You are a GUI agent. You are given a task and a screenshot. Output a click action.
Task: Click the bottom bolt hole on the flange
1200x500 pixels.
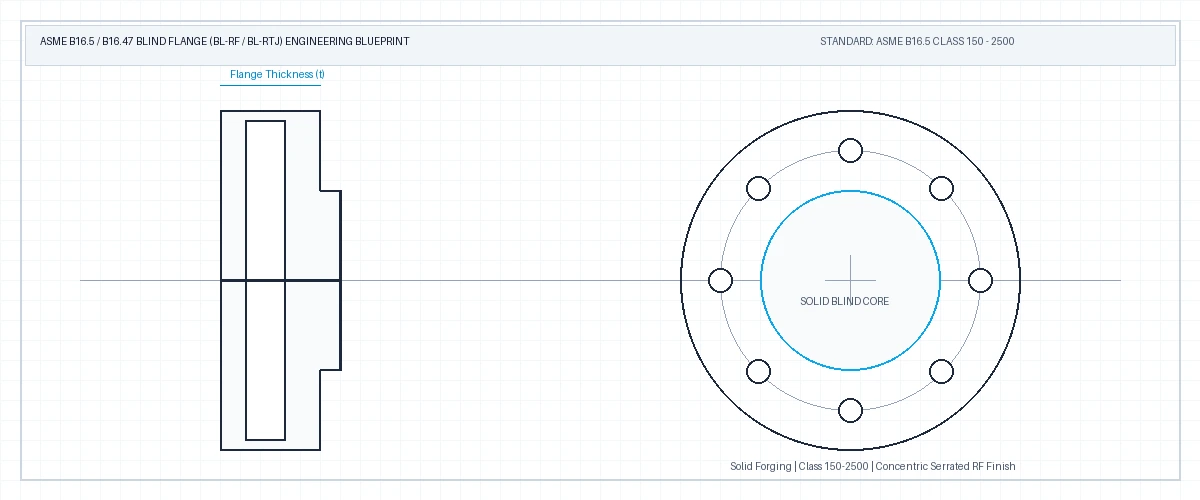click(x=850, y=410)
